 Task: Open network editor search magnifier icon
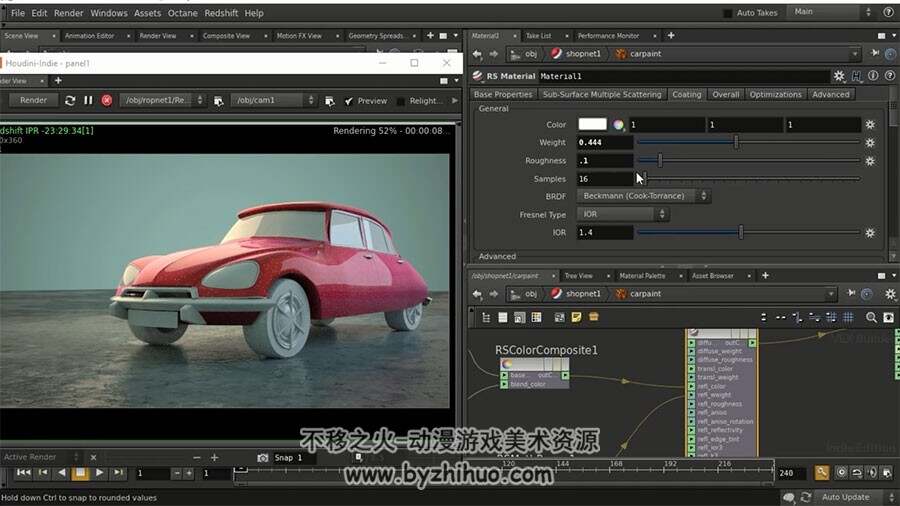point(871,317)
